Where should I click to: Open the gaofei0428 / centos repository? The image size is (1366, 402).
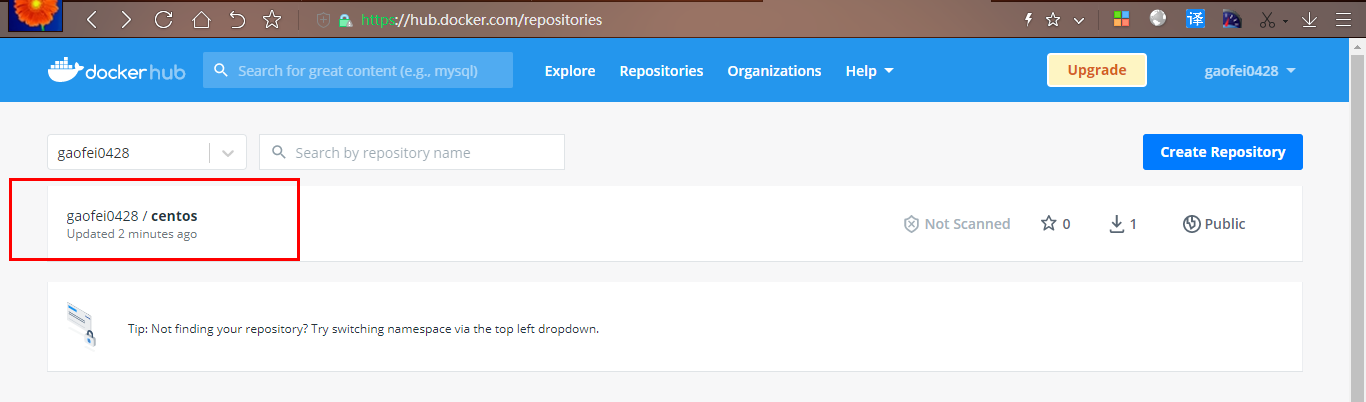[132, 215]
